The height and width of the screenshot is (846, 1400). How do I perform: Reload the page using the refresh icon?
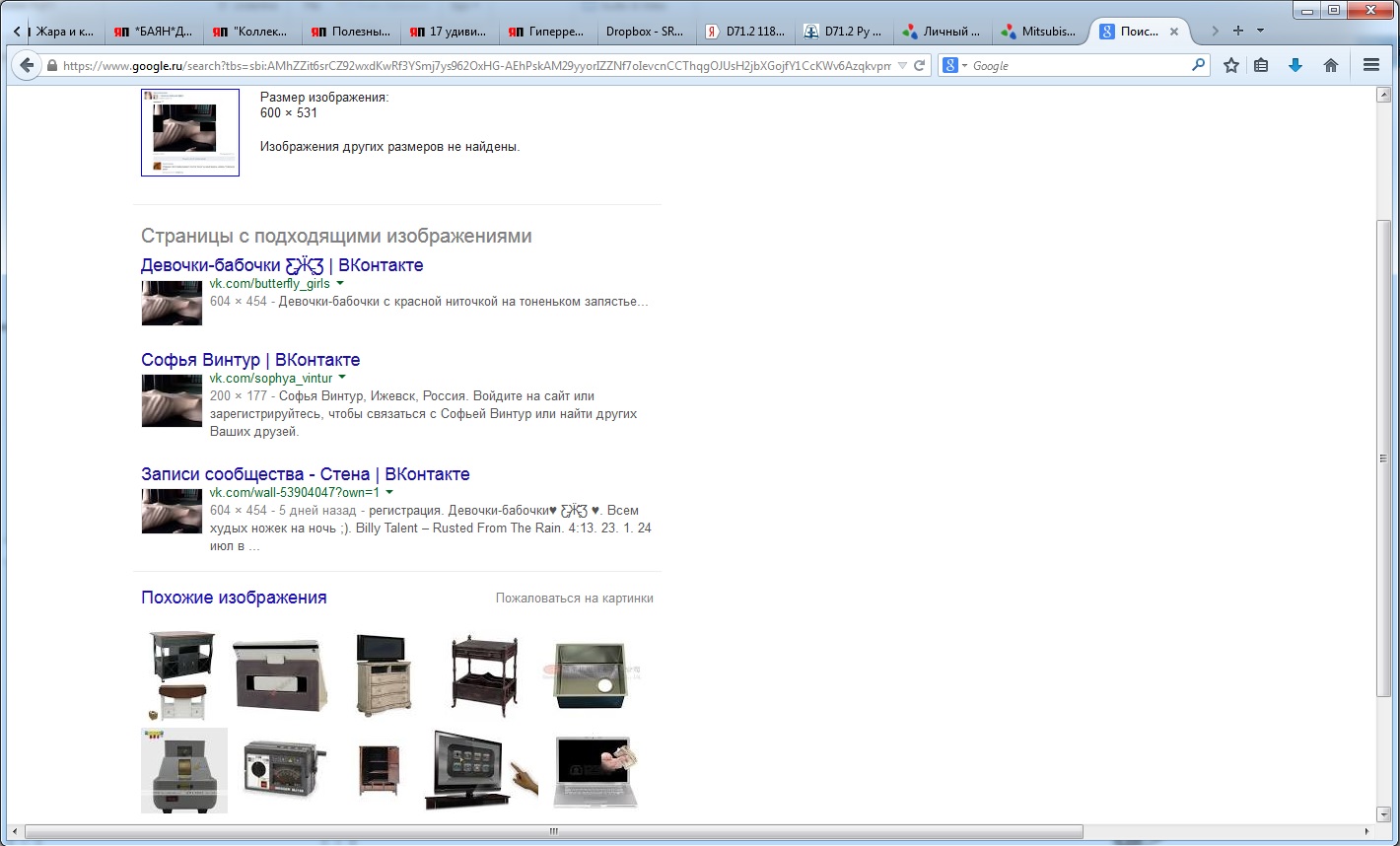[x=920, y=65]
